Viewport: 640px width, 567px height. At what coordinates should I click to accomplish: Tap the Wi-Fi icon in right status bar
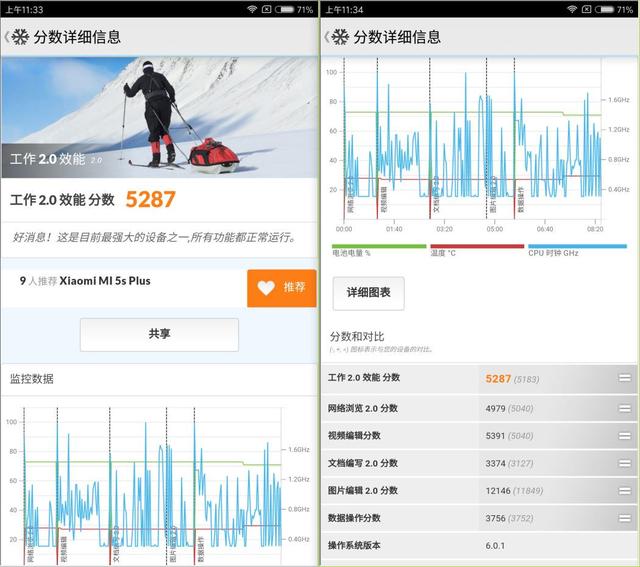coord(572,9)
